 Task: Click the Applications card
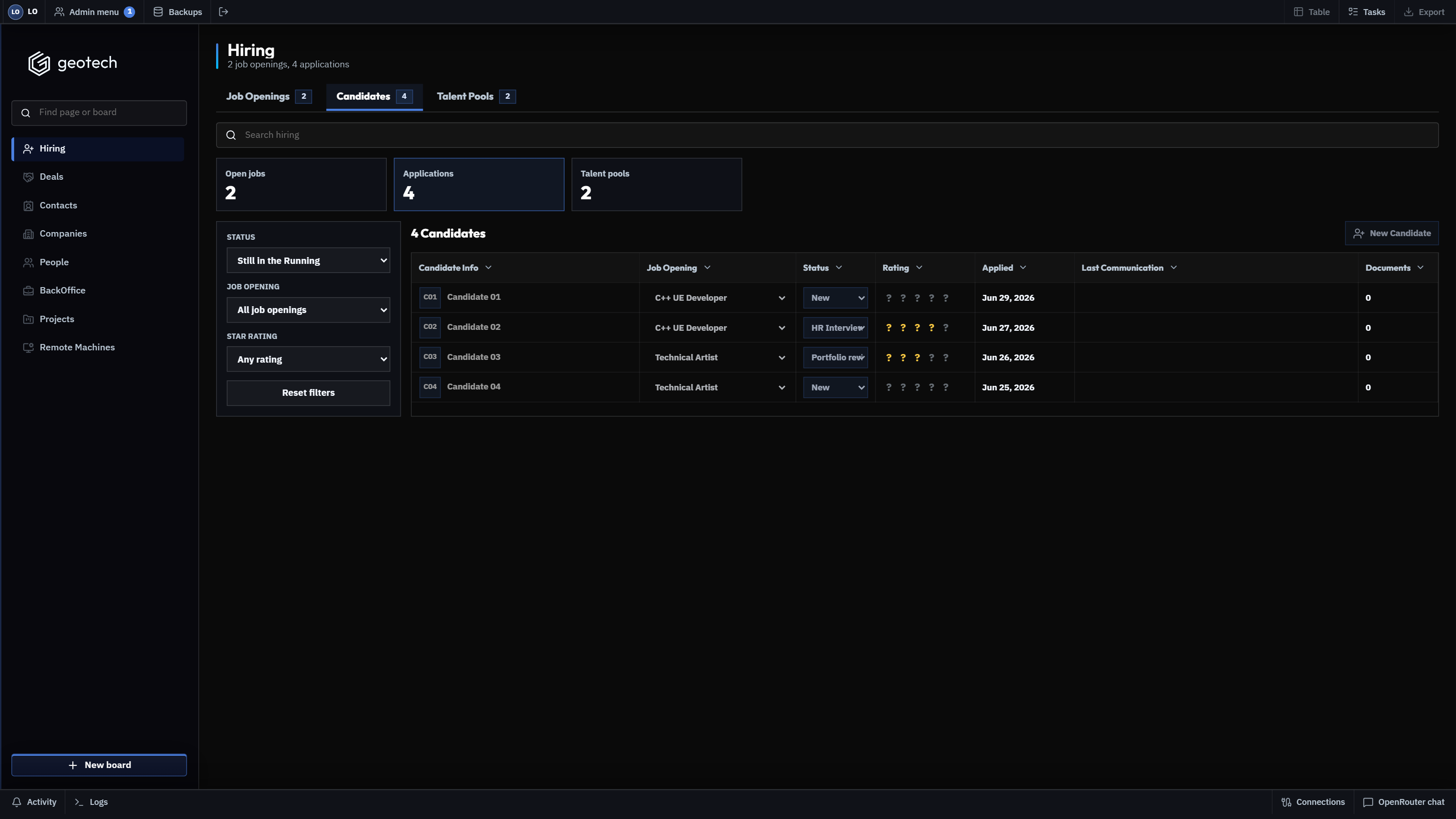(479, 184)
